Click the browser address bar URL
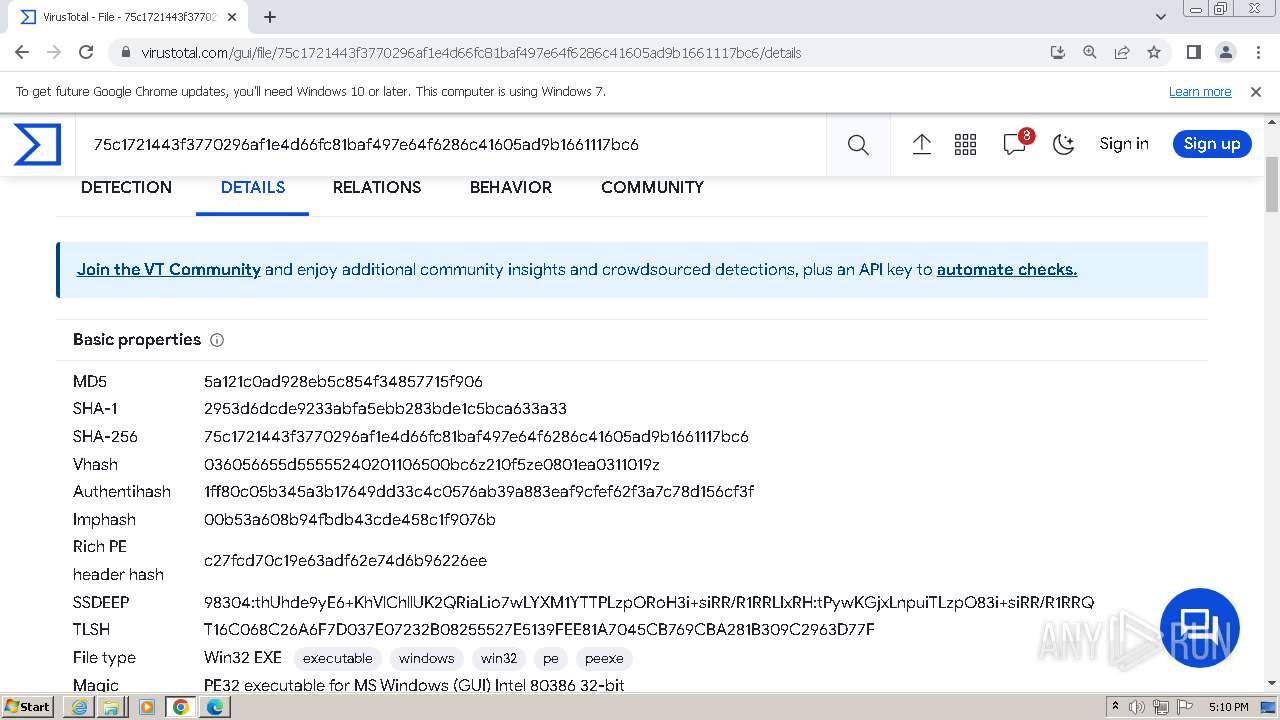Image resolution: width=1280 pixels, height=720 pixels. 471,53
